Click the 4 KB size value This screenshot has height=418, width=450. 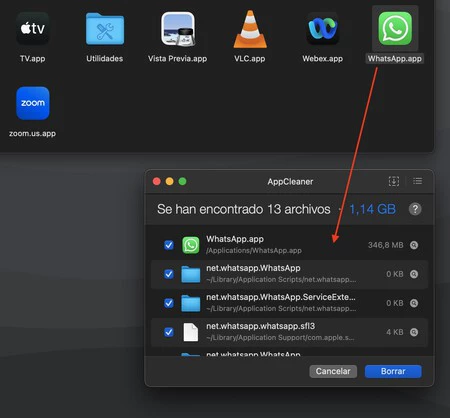coord(395,332)
